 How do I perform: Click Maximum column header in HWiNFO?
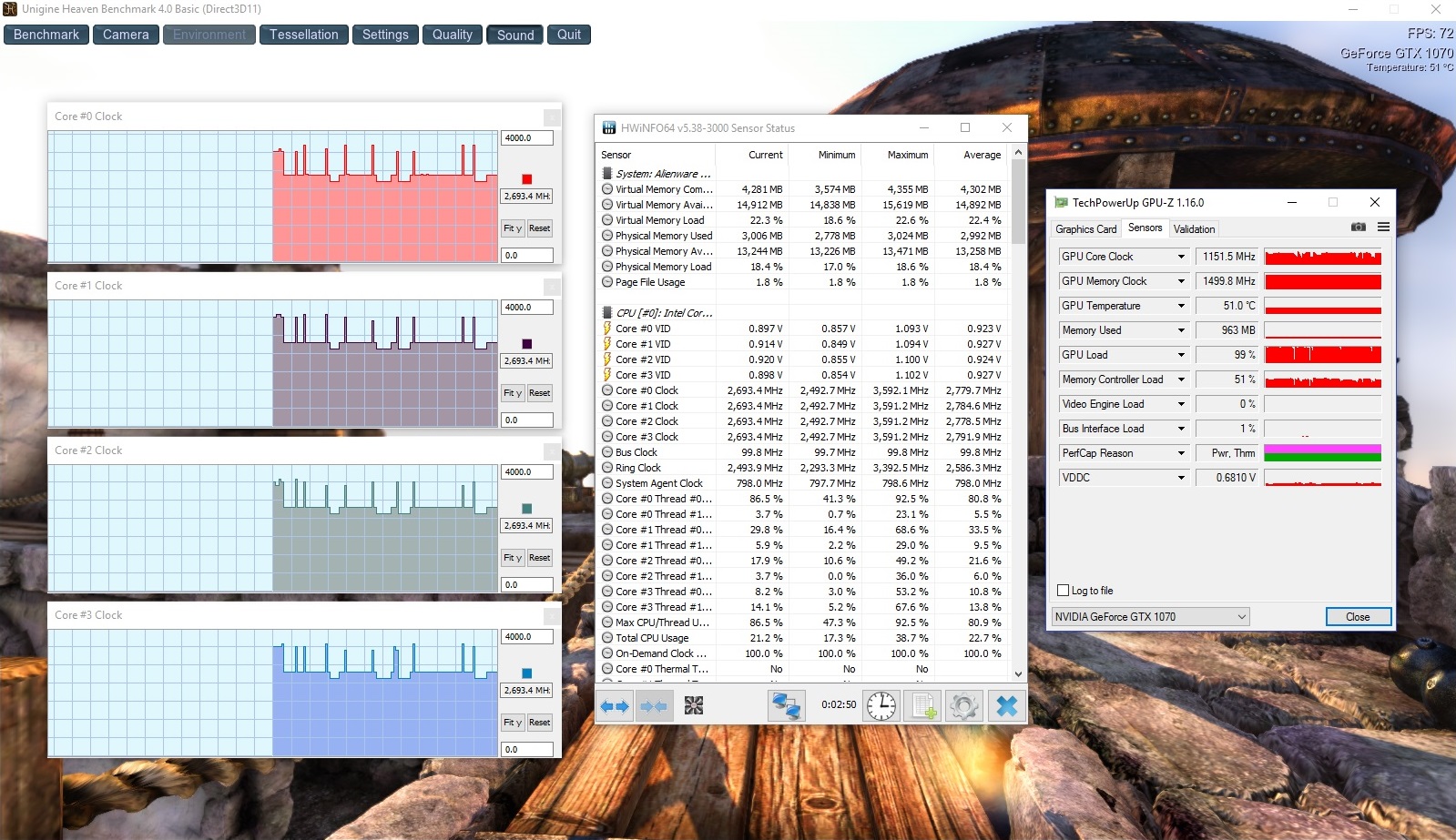coord(907,155)
